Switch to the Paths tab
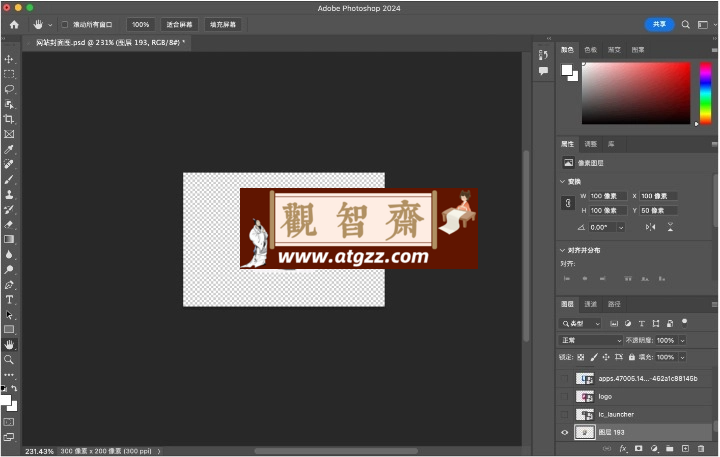The height and width of the screenshot is (457, 720). 614,304
